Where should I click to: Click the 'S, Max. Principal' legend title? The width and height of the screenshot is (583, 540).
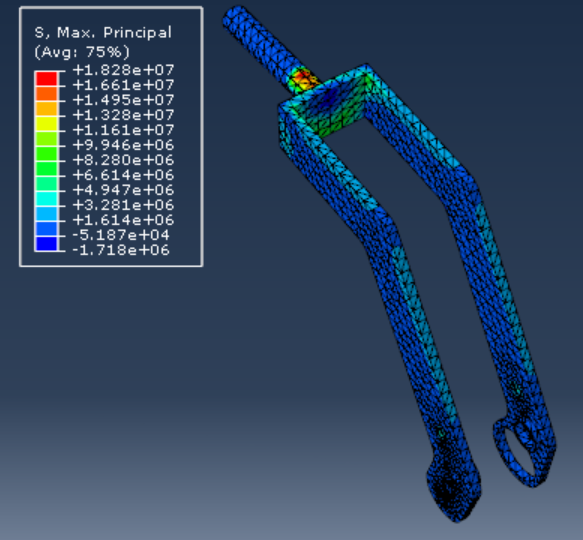(103, 33)
